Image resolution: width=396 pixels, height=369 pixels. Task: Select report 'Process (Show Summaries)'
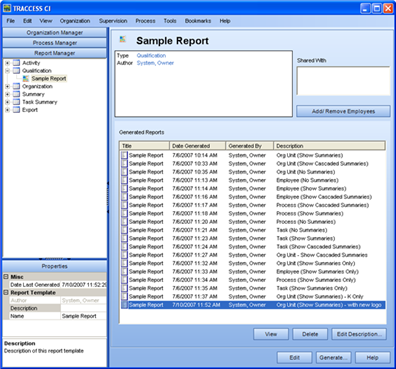pyautogui.click(x=253, y=213)
